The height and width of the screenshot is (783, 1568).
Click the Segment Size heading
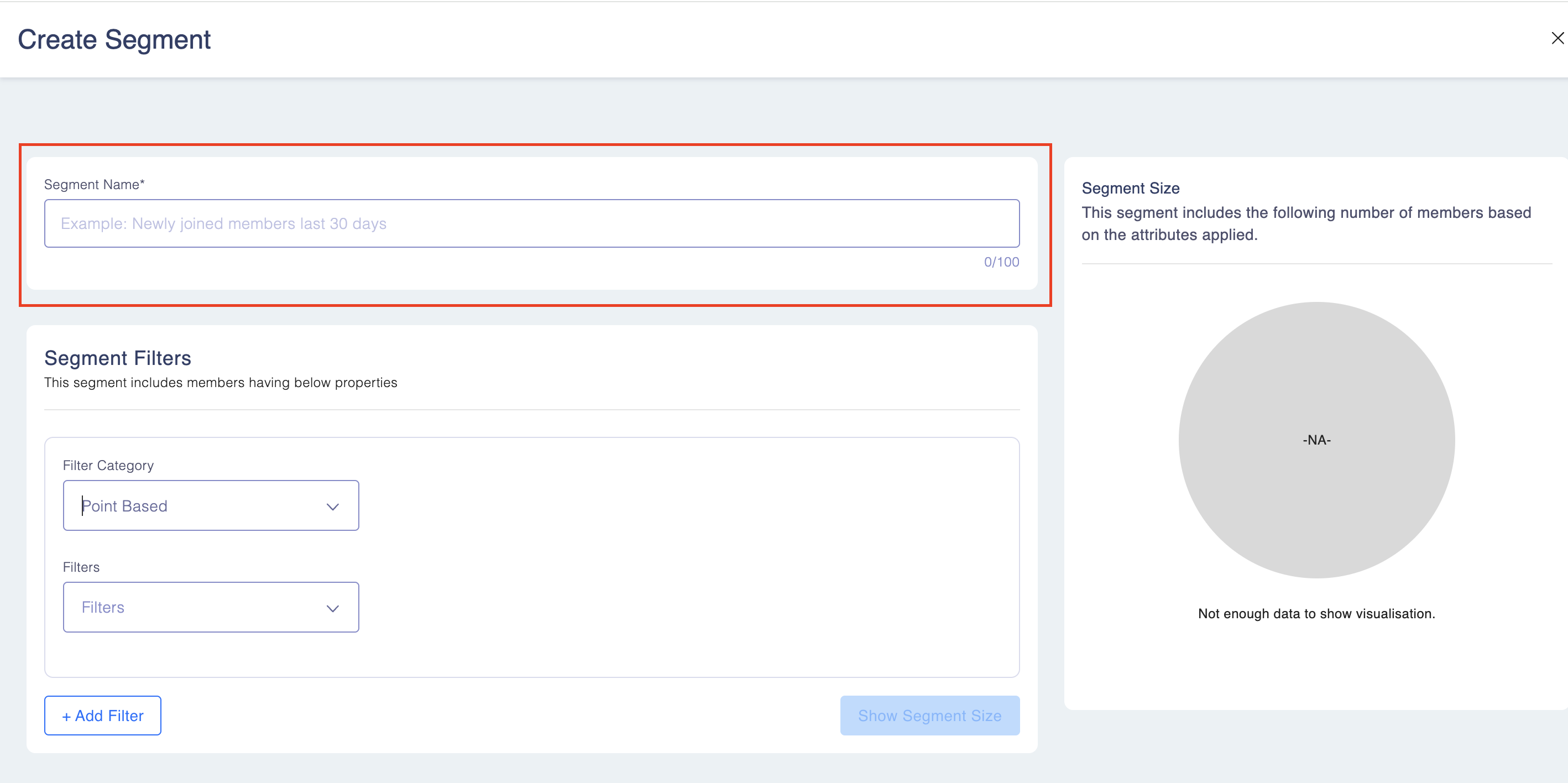1130,188
